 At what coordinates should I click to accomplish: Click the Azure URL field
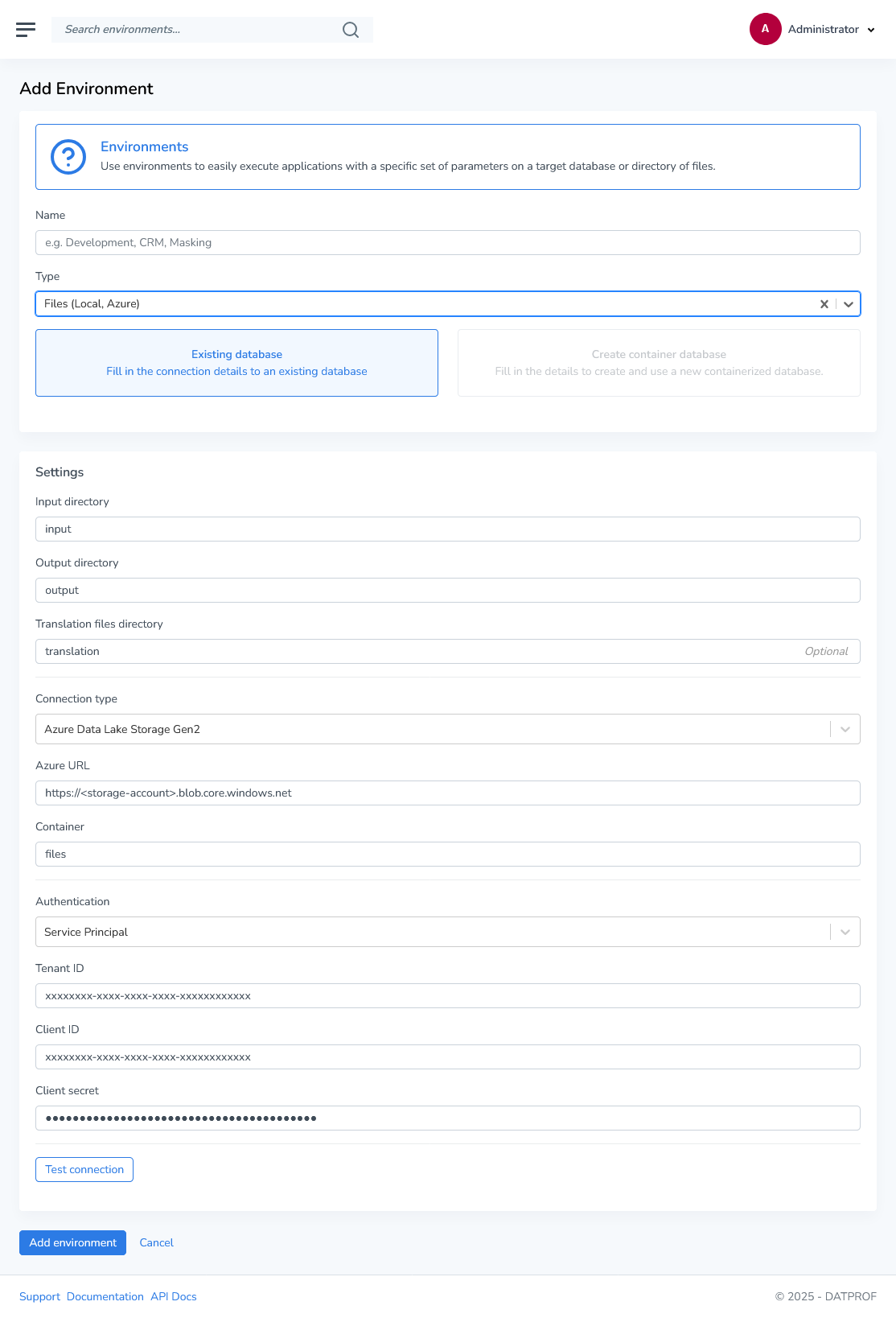point(448,793)
